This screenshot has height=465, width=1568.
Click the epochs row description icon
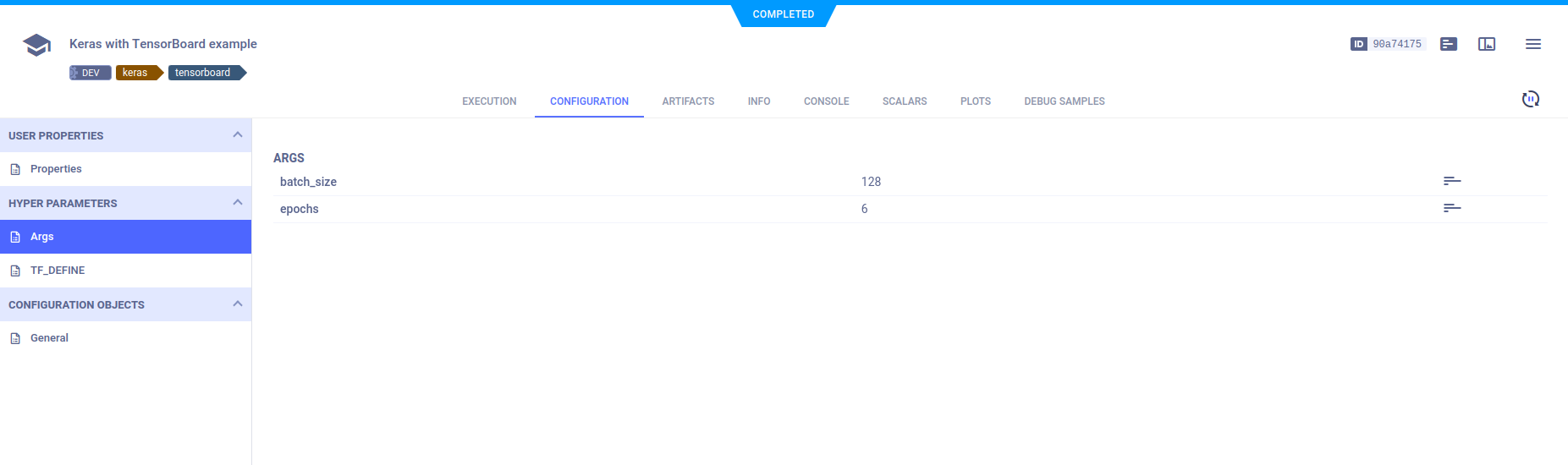click(1452, 209)
